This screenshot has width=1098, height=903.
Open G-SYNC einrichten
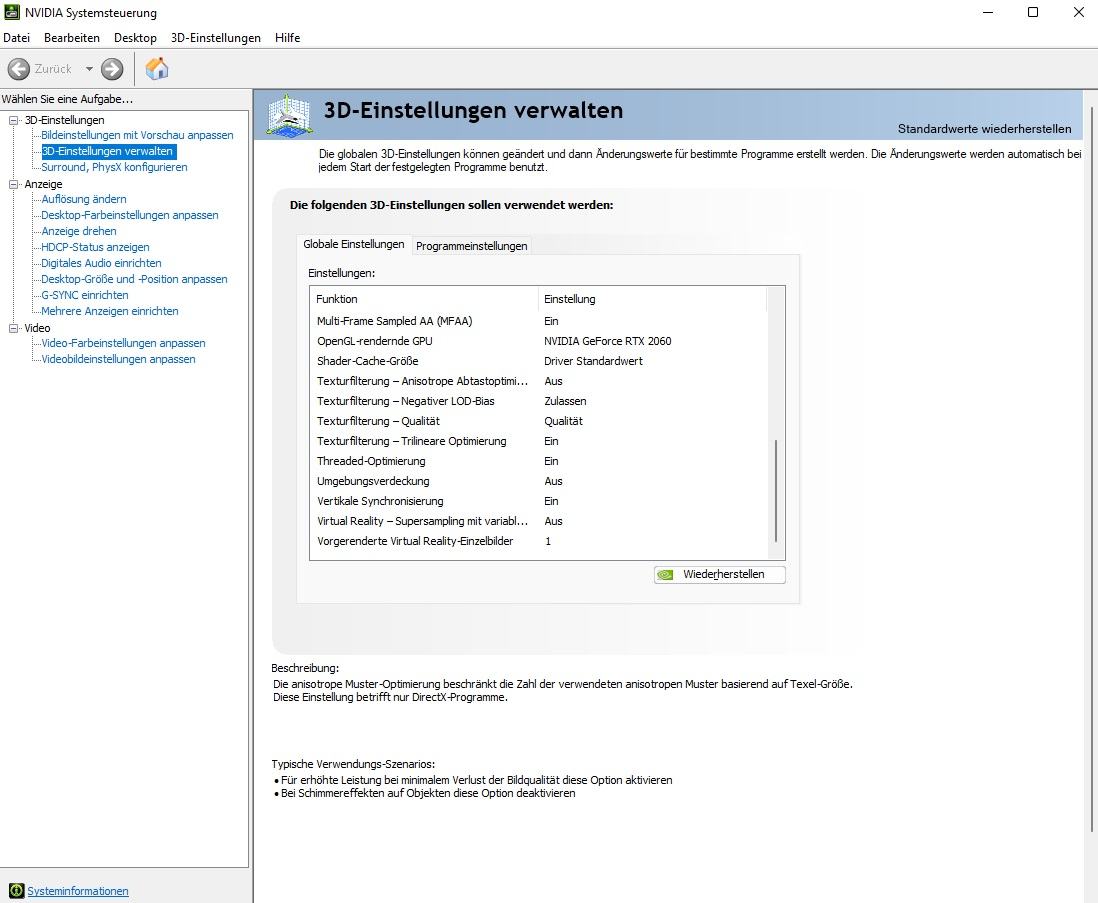(x=85, y=295)
